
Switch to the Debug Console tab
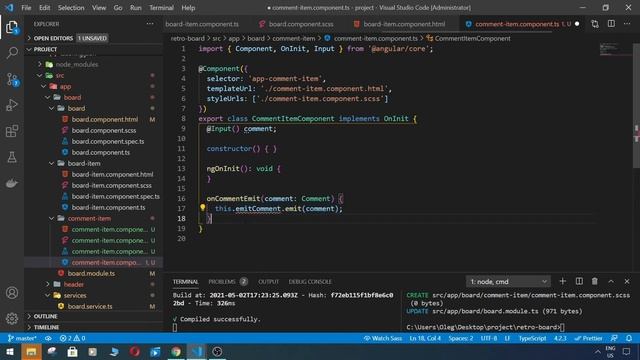[310, 281]
